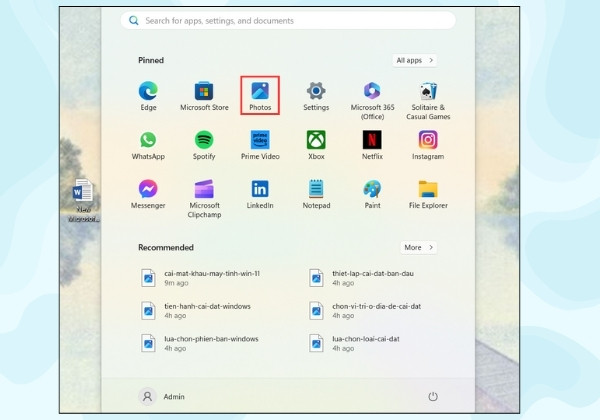This screenshot has width=600, height=420.
Task: Click the Start menu search field
Action: [x=288, y=20]
